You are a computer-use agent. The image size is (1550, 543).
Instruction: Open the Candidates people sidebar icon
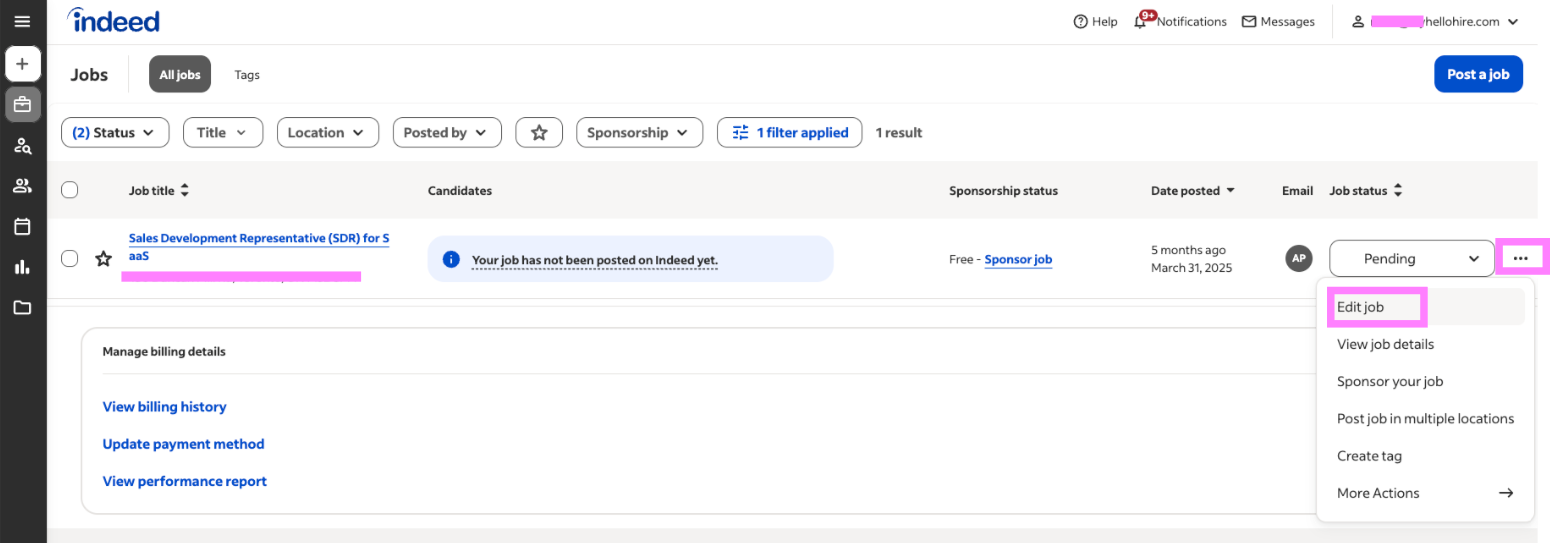[22, 186]
